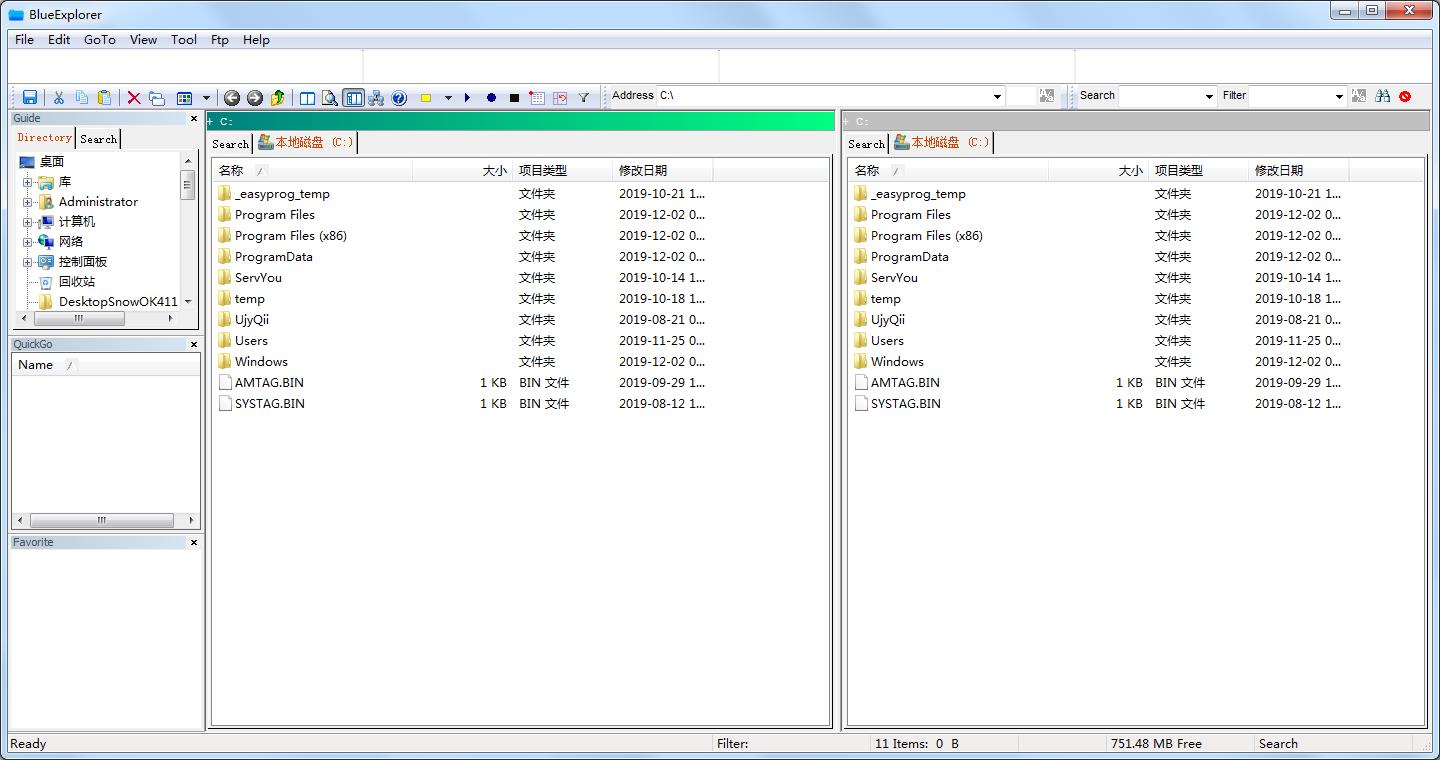The image size is (1440, 760).
Task: Open the Filter combo dropdown arrow
Action: pos(1339,96)
